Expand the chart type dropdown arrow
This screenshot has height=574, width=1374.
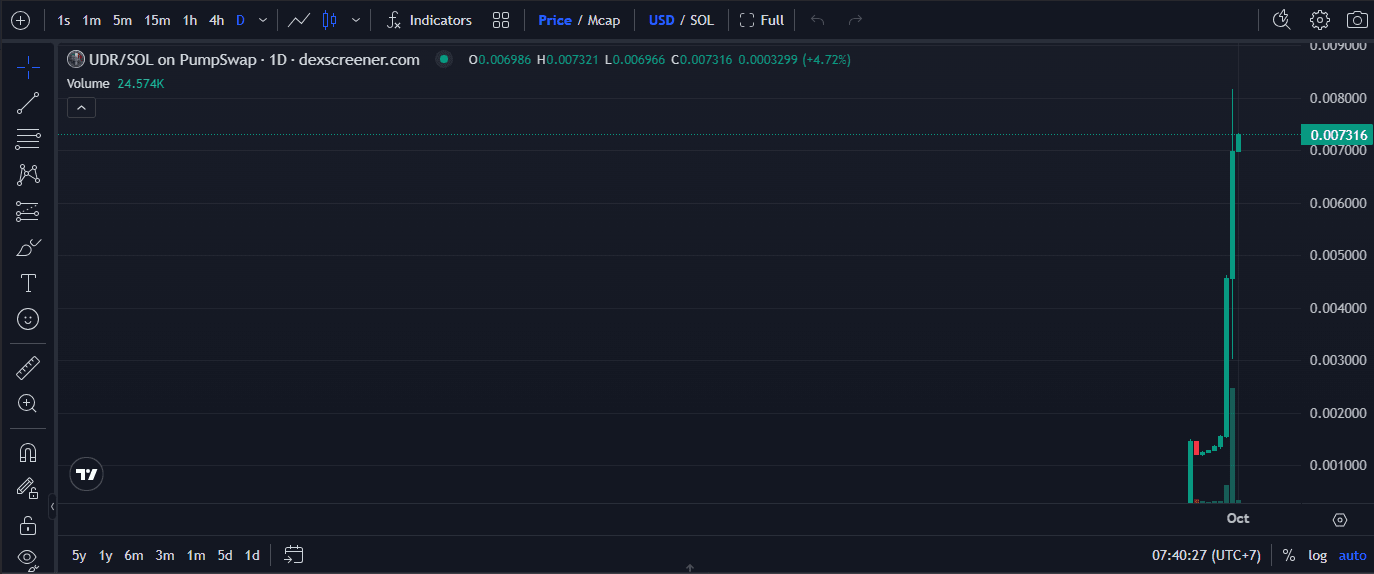[x=356, y=20]
